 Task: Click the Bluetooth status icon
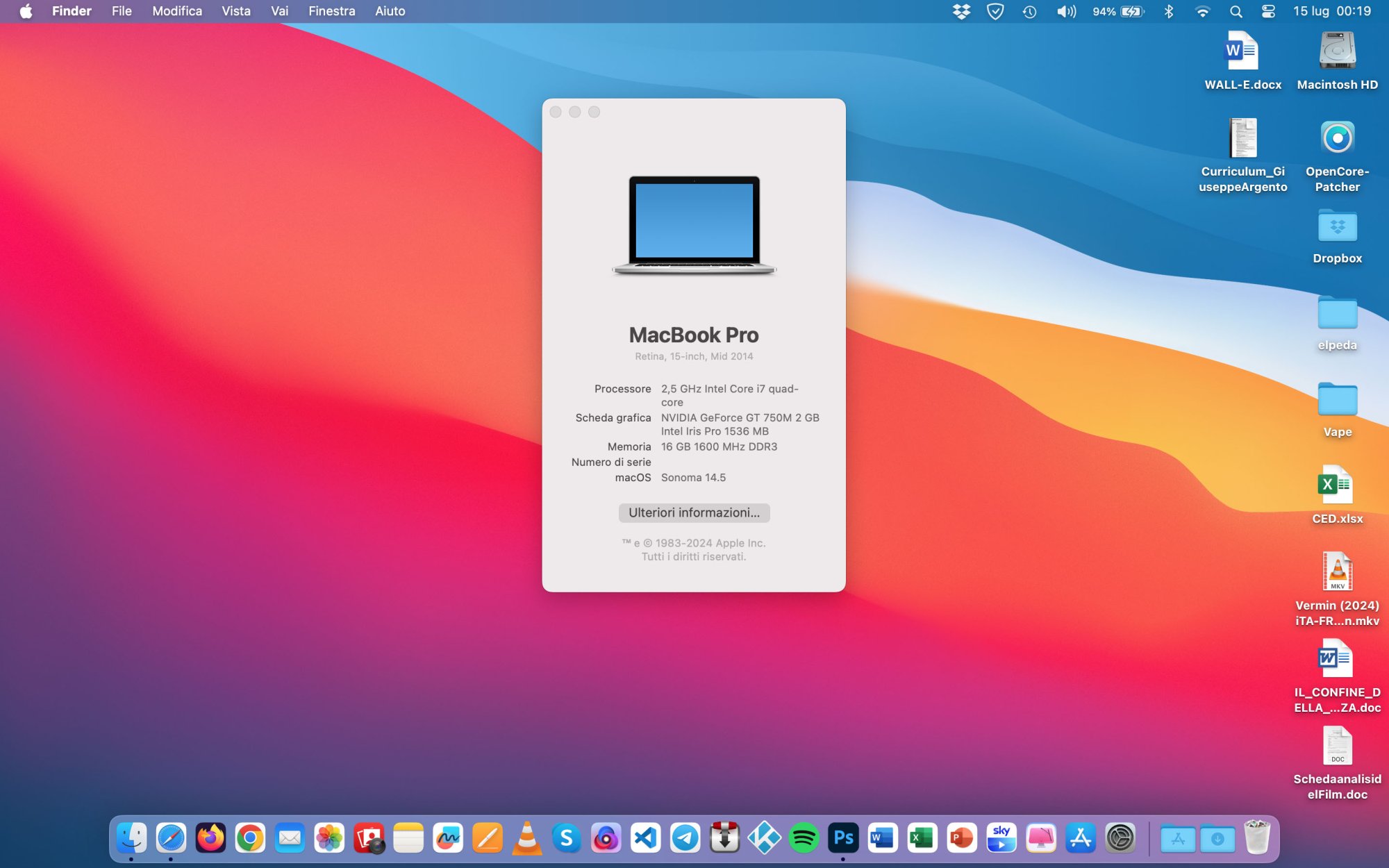click(1169, 11)
